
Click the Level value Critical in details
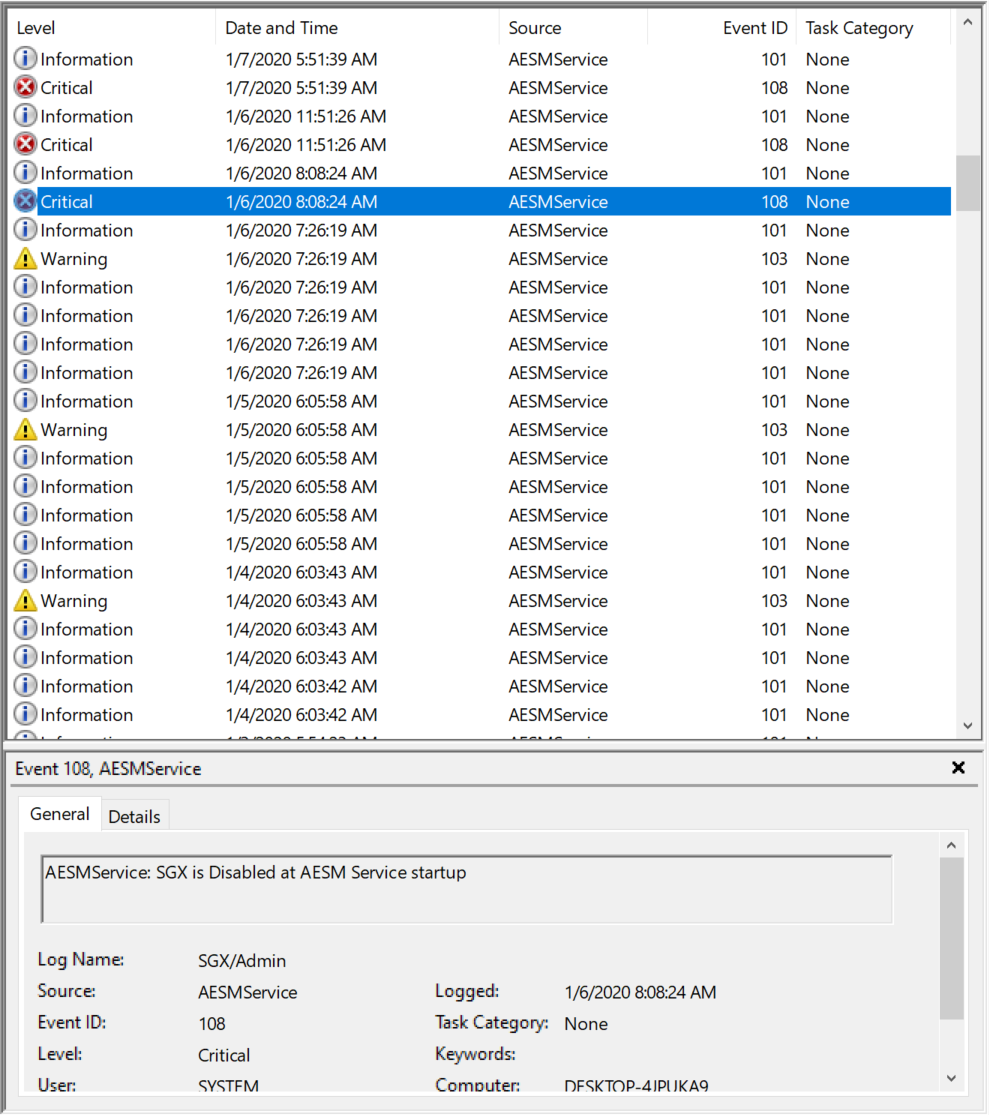[x=224, y=1055]
